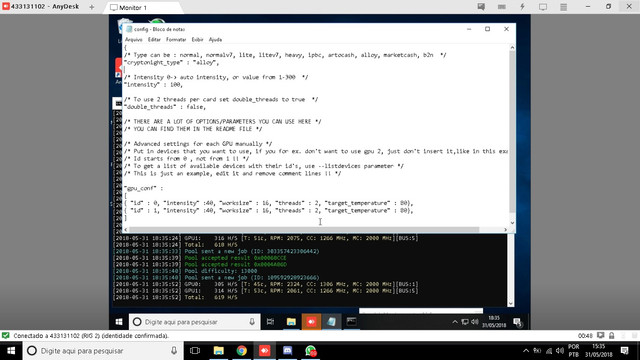Screen dimensions: 640x360
Task: Open the AnyDesk keyboard settings icon
Action: pyautogui.click(x=502, y=7)
